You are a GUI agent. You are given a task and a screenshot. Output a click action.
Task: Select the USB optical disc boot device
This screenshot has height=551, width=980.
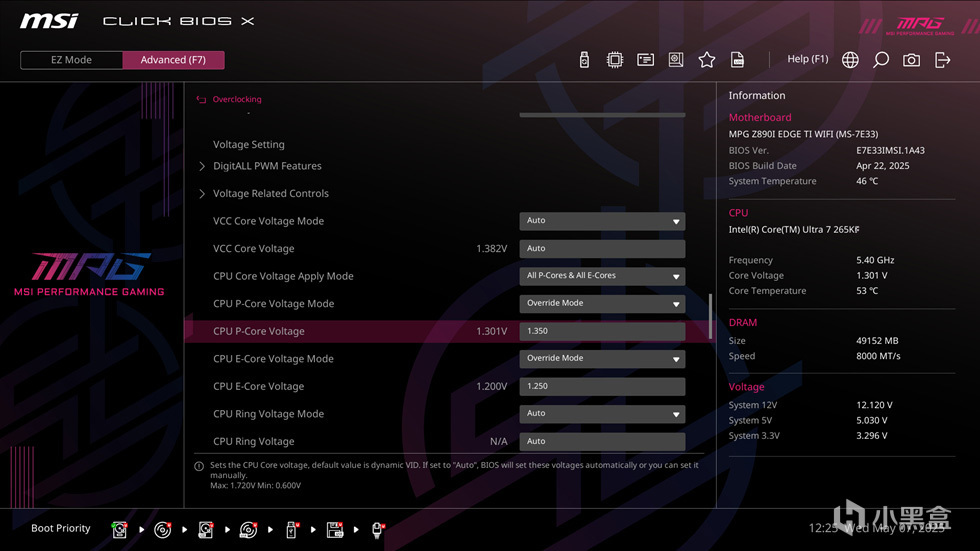point(248,530)
